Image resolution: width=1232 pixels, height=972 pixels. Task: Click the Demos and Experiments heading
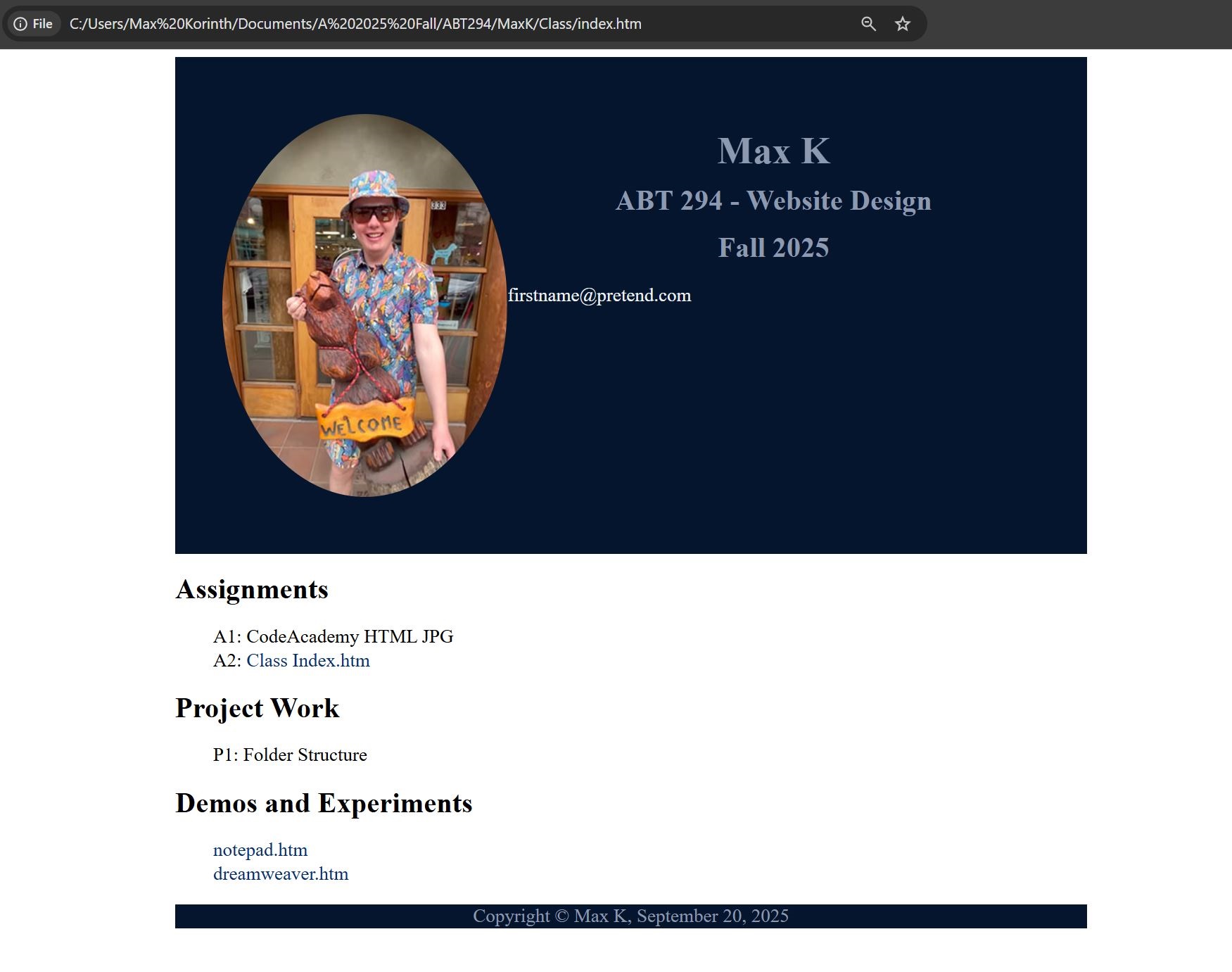tap(324, 803)
